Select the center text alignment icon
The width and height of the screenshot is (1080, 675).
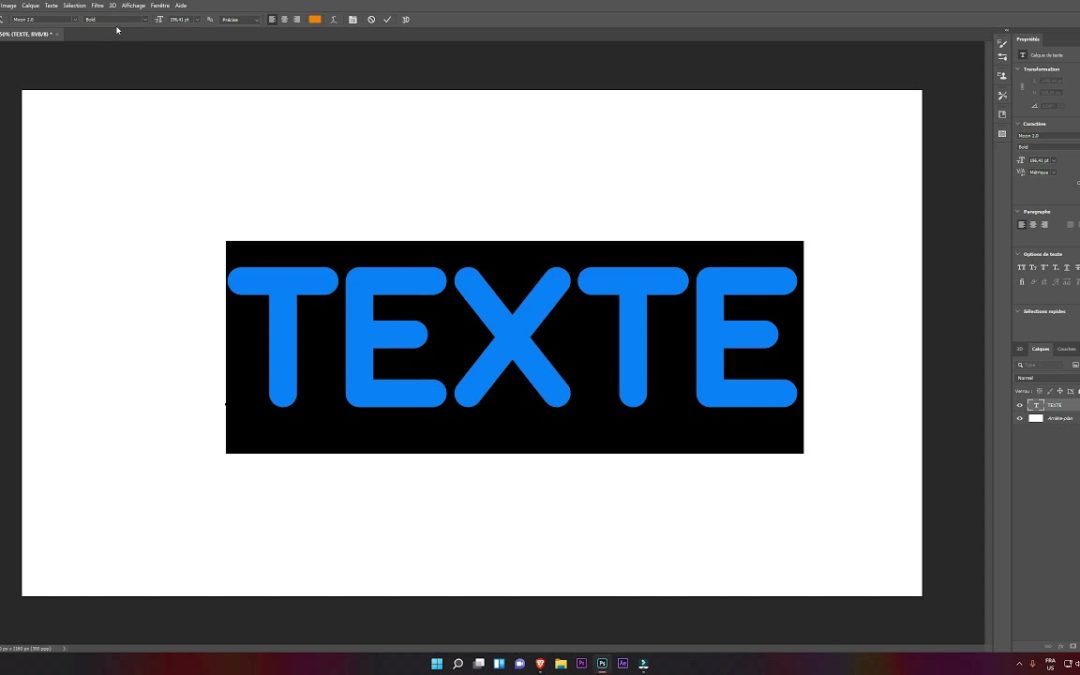pyautogui.click(x=283, y=19)
